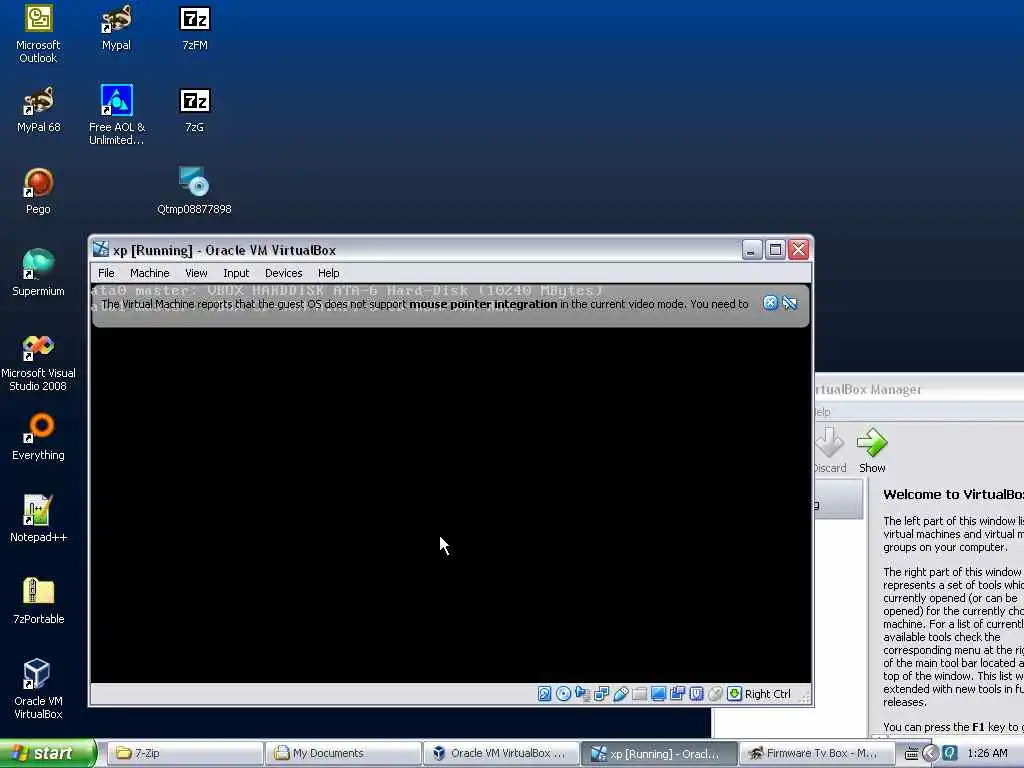Viewport: 1024px width, 768px height.
Task: Switch to My Documents taskbar button
Action: [343, 753]
